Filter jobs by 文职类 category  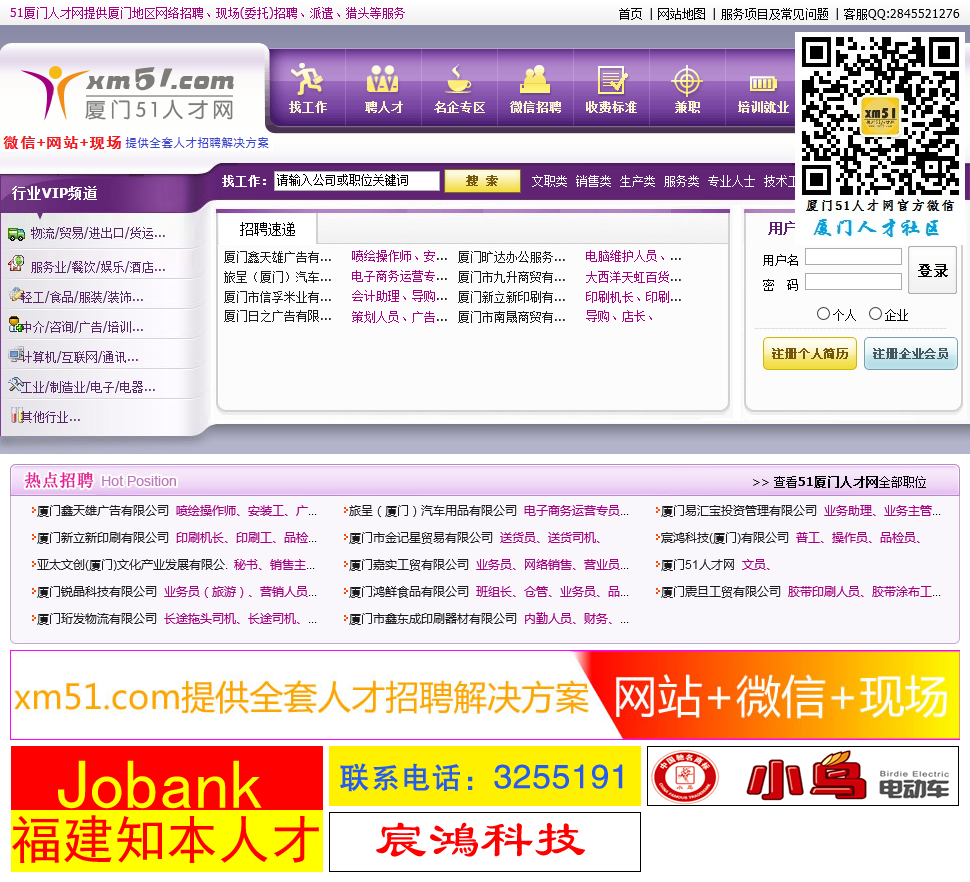click(549, 181)
